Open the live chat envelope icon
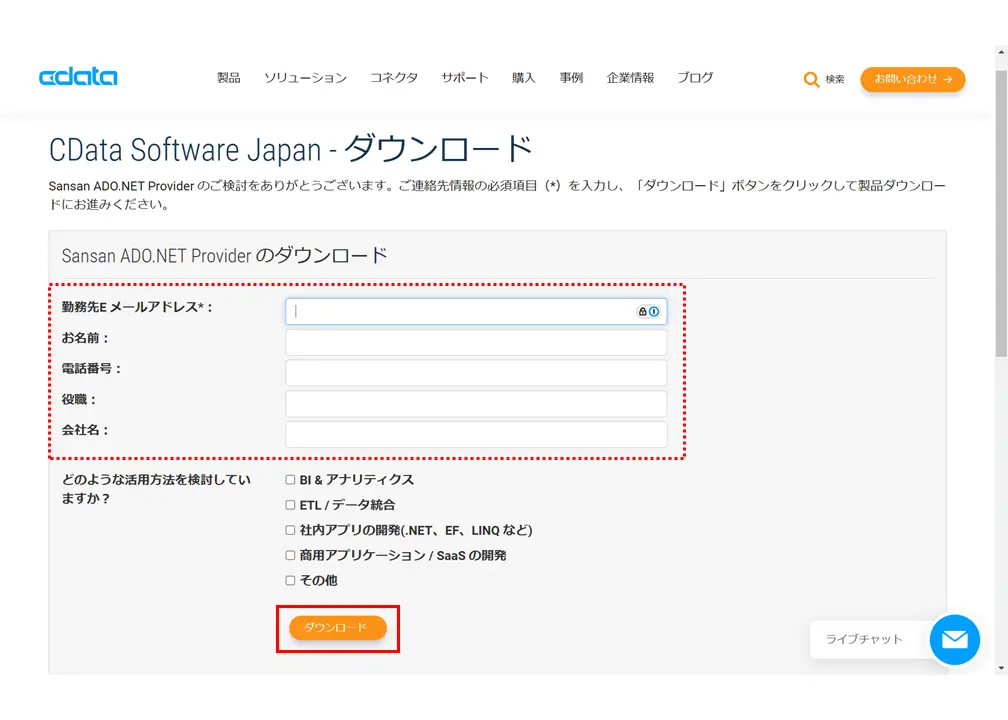The height and width of the screenshot is (720, 1008). [955, 639]
